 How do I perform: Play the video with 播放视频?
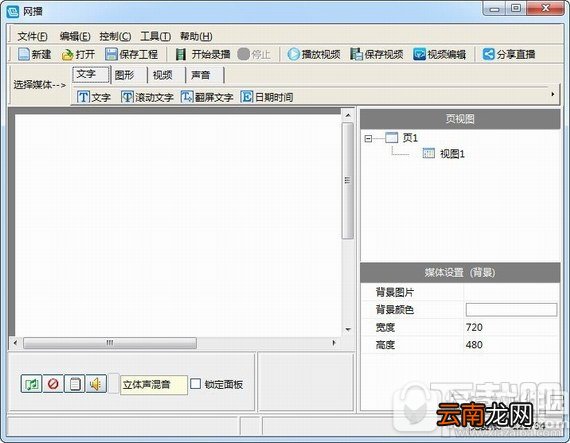tap(314, 55)
